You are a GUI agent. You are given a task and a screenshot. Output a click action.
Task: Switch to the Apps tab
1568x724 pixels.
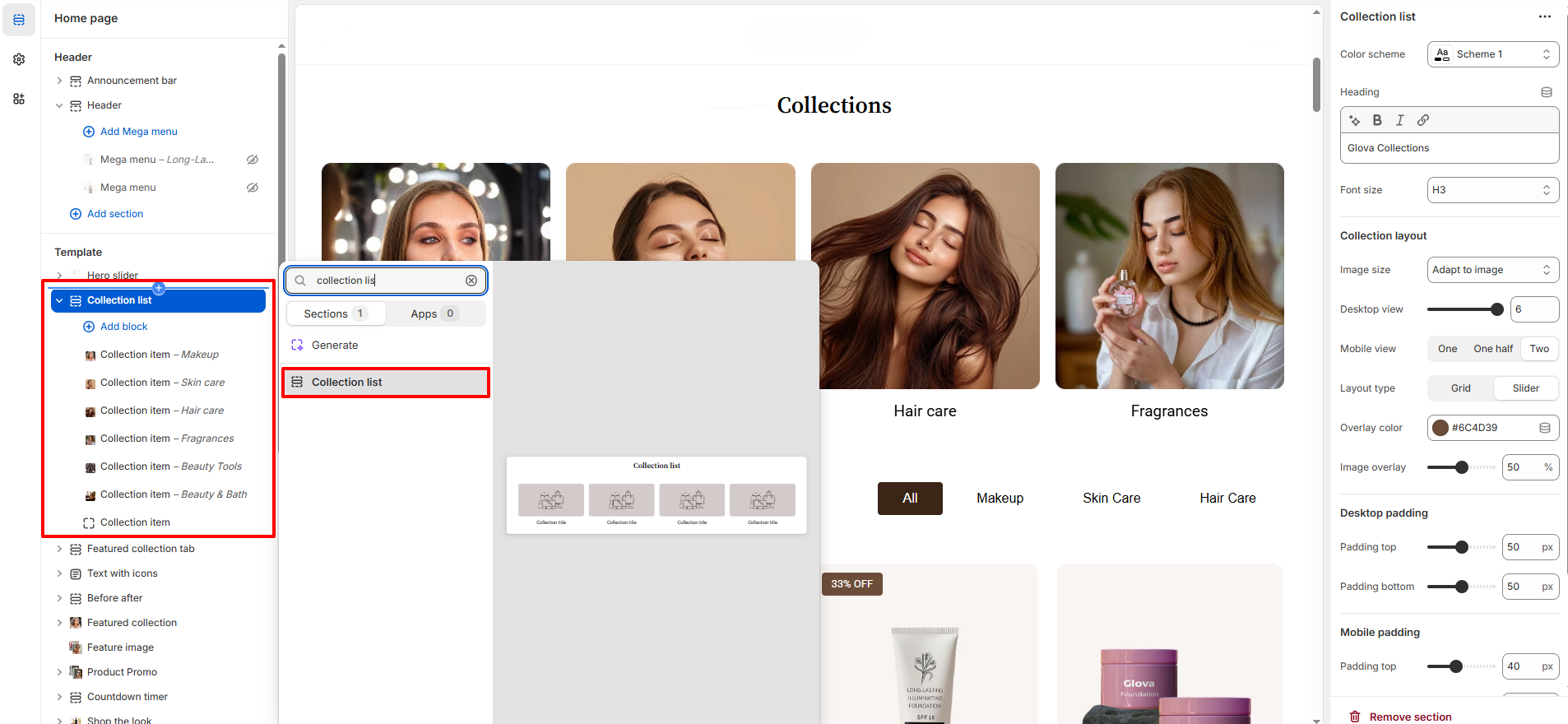[434, 313]
